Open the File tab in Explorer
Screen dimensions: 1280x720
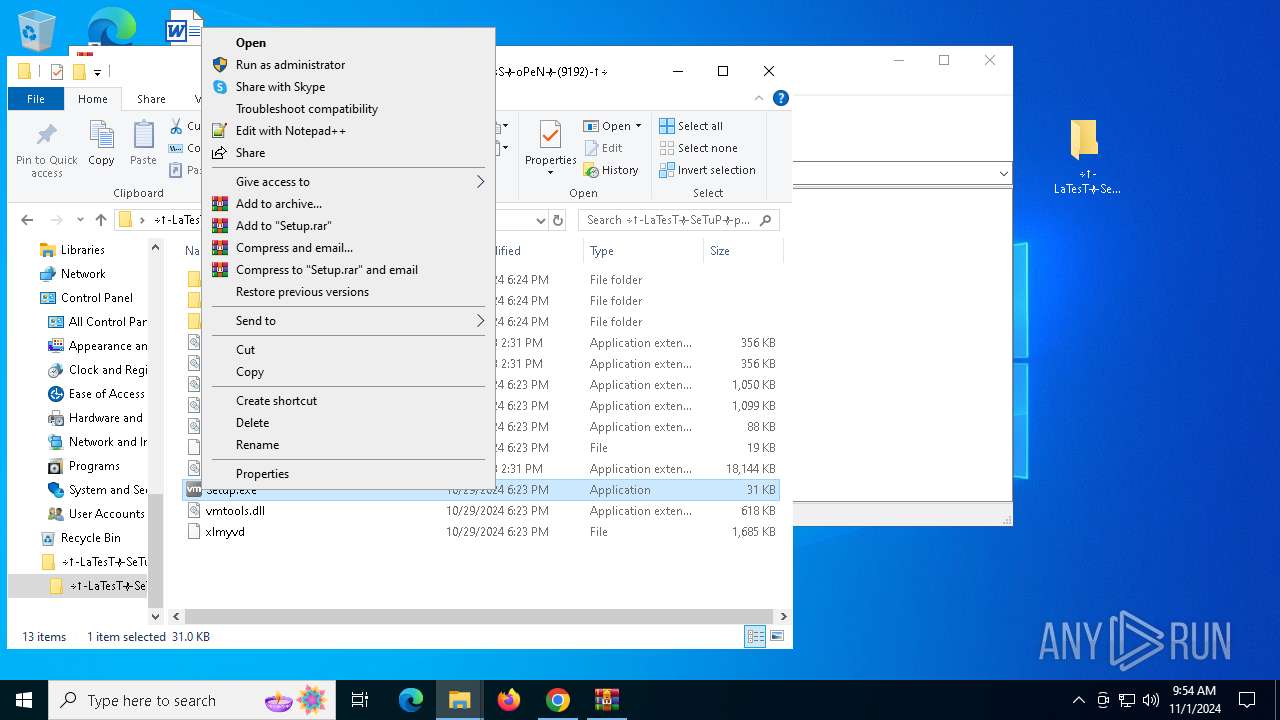coord(36,99)
